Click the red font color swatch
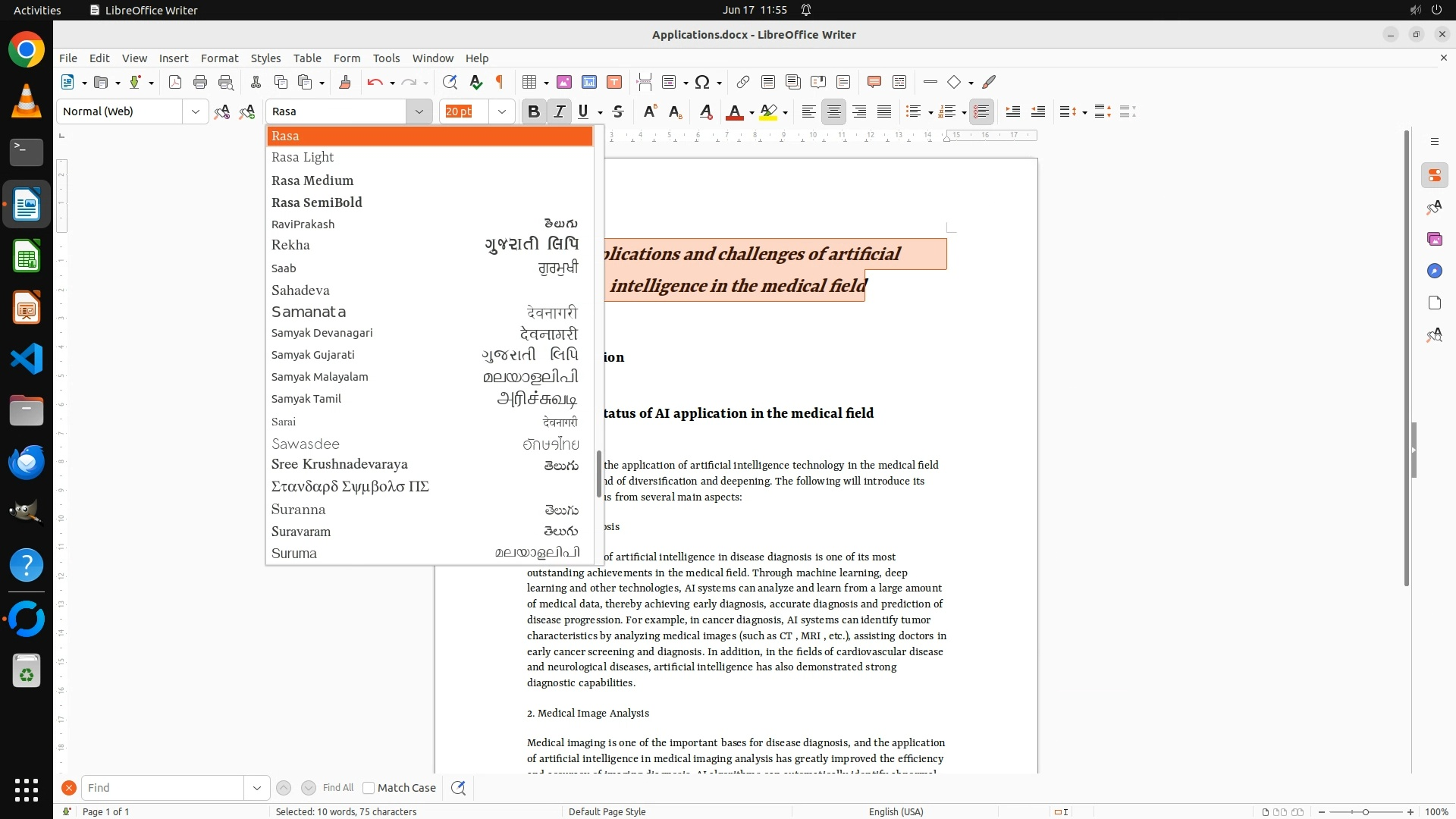 click(734, 112)
